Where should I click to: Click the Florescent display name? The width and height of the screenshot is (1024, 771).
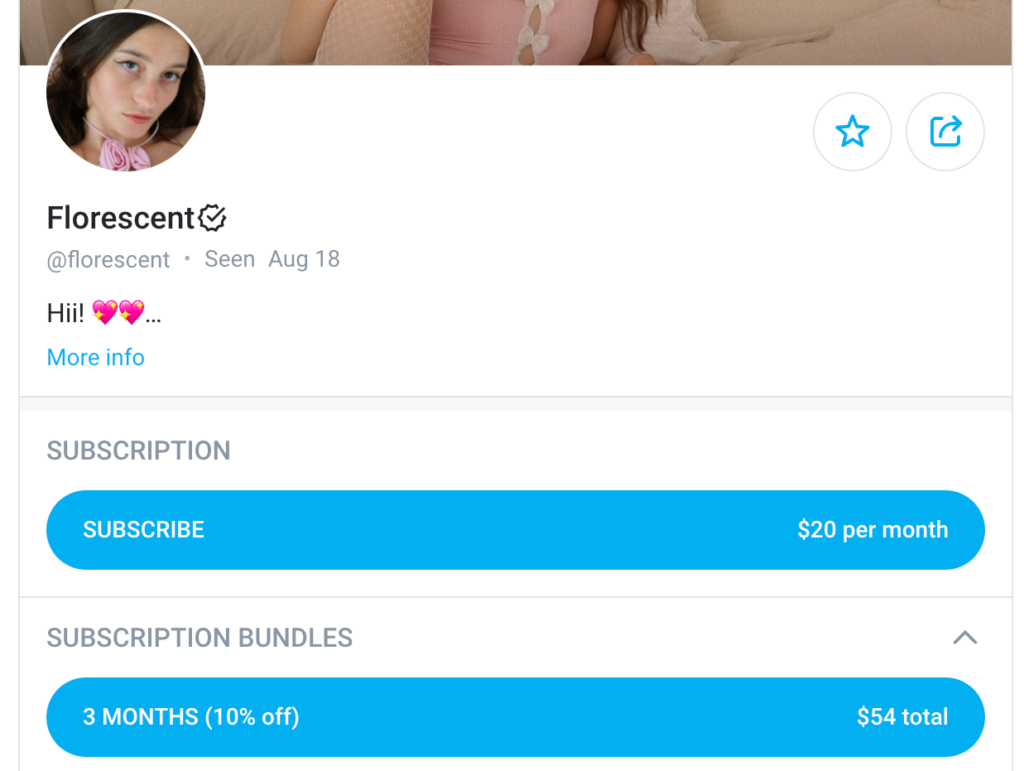coord(121,218)
